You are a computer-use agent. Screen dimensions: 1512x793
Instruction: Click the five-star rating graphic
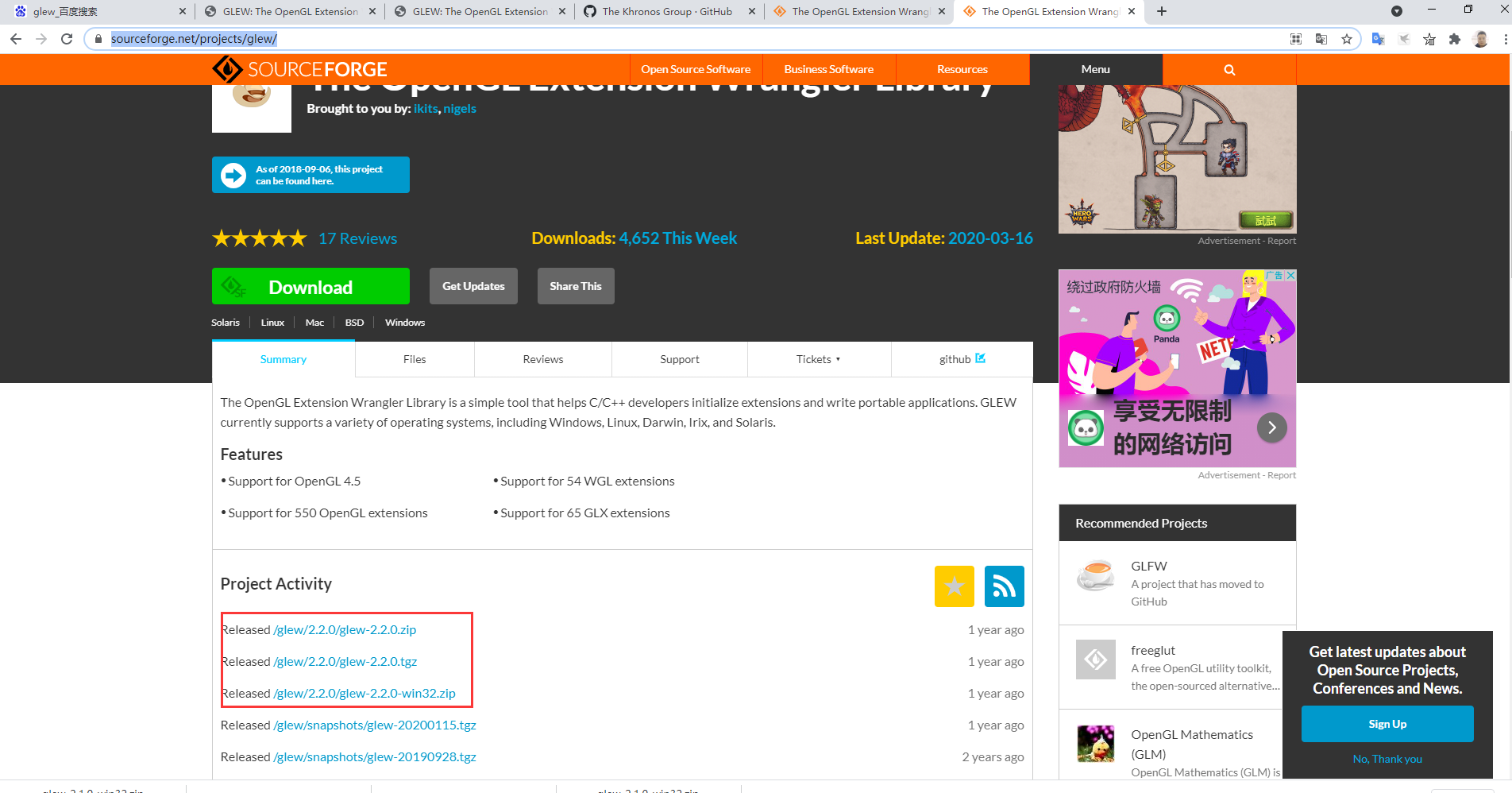tap(259, 238)
